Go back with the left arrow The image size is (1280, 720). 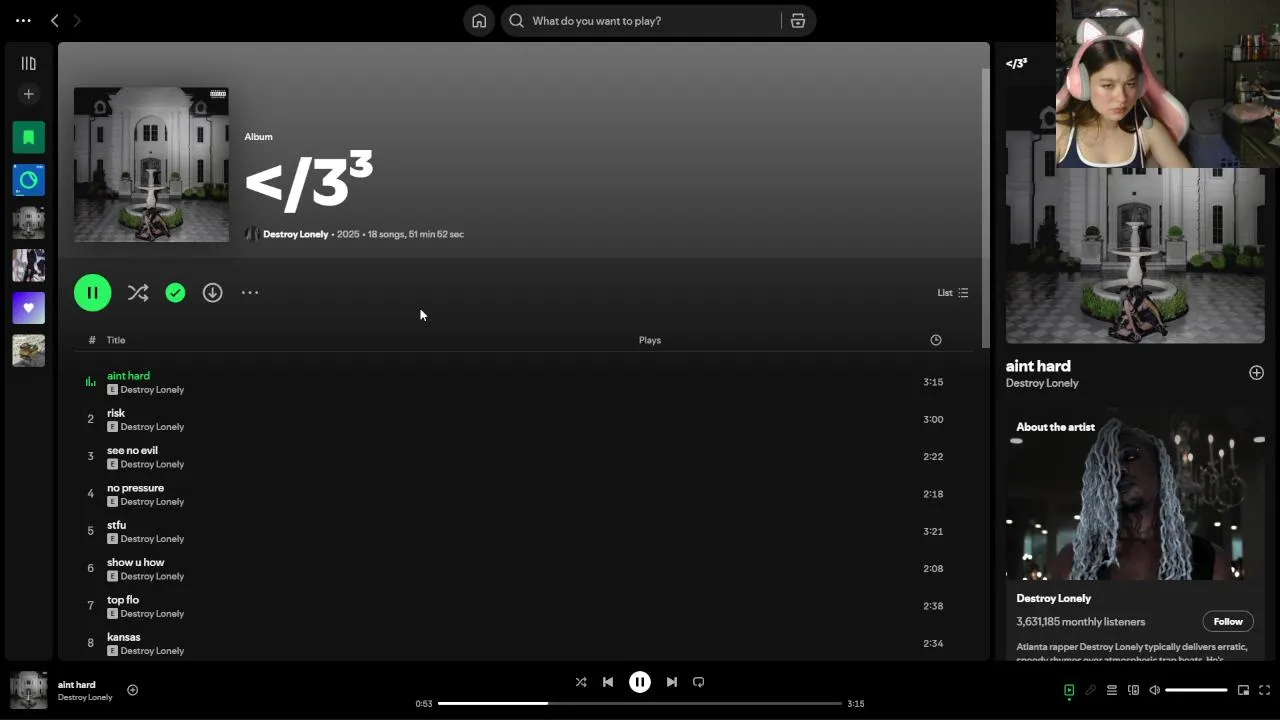coord(55,20)
